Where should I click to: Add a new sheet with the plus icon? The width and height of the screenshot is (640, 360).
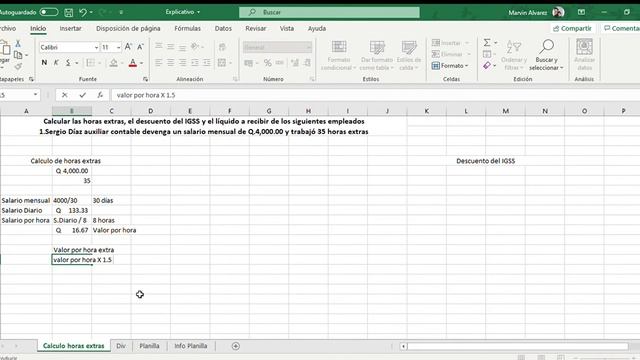pos(236,346)
